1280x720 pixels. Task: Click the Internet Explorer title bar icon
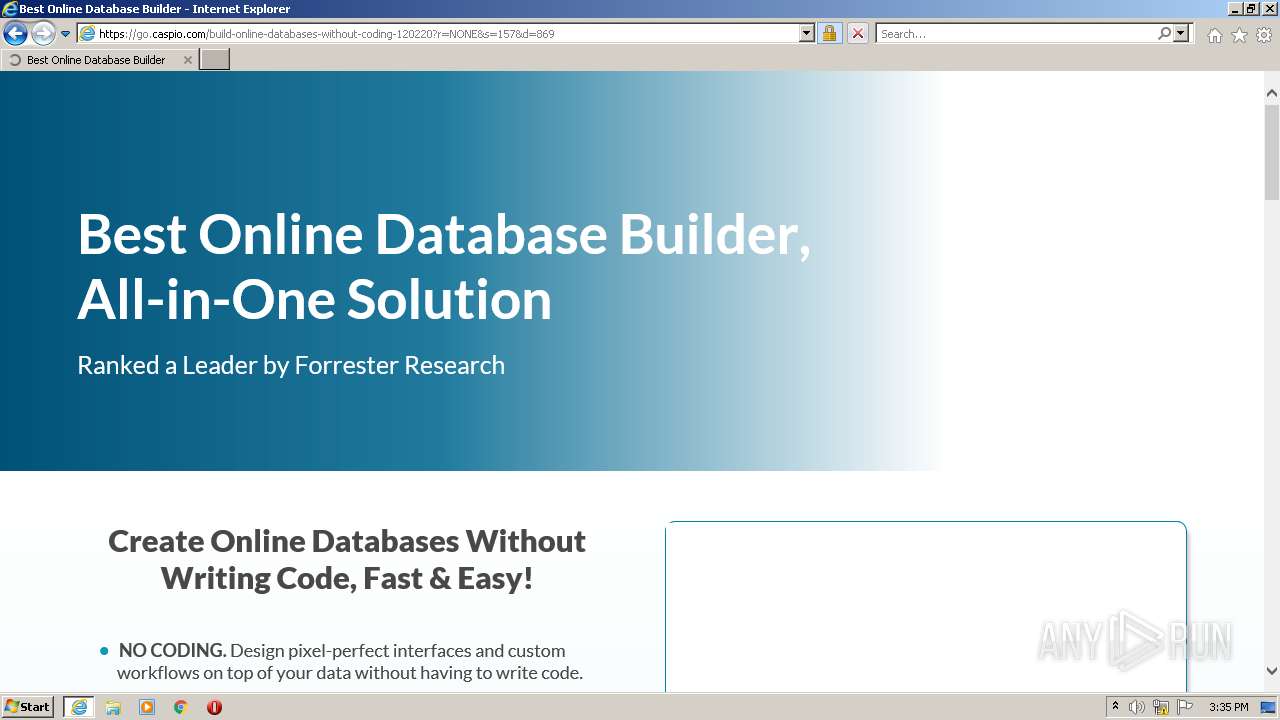pyautogui.click(x=10, y=9)
